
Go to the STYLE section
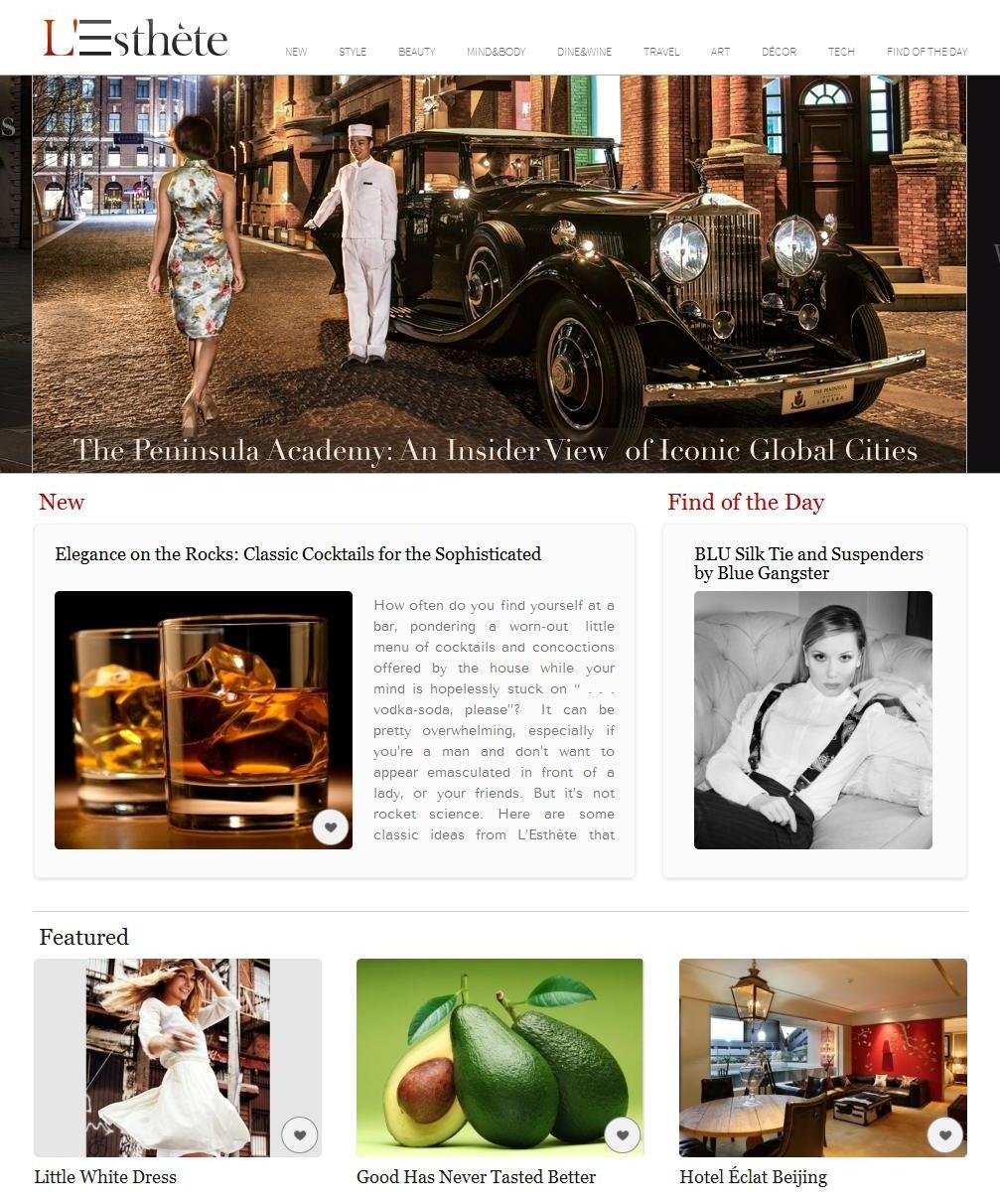353,52
